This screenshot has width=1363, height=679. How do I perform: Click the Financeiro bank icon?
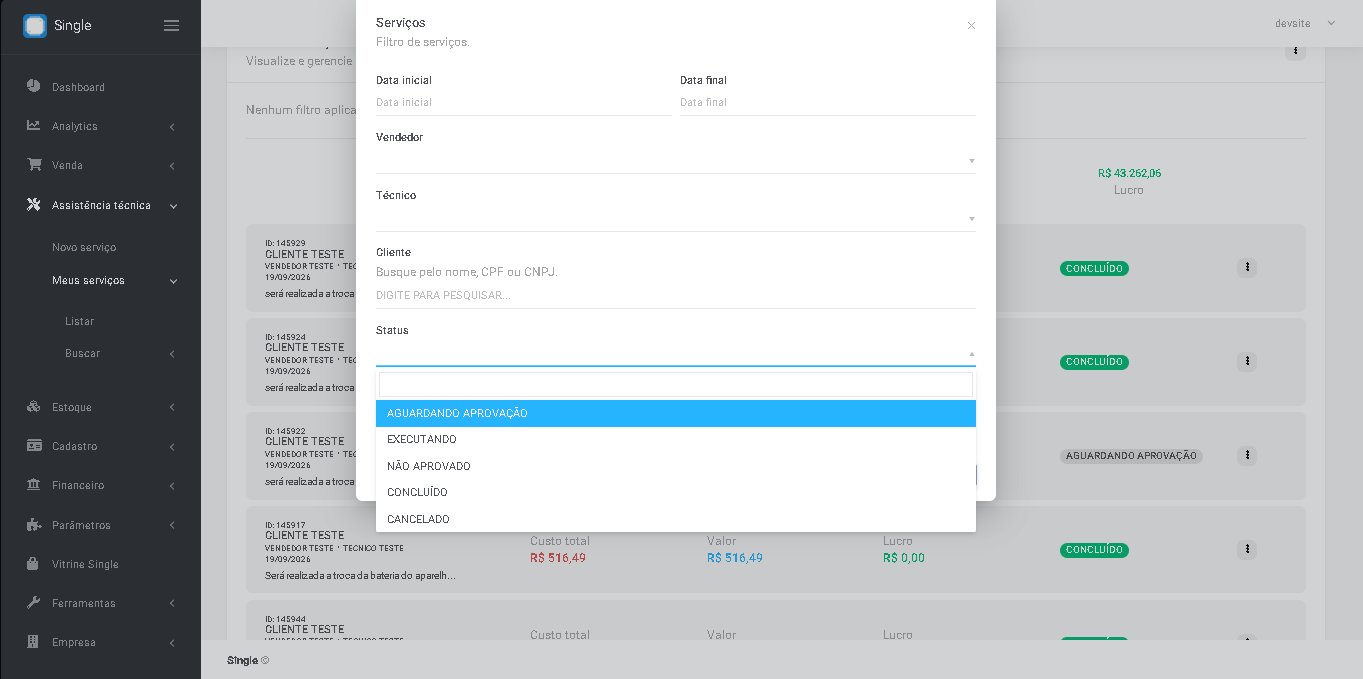(33, 485)
